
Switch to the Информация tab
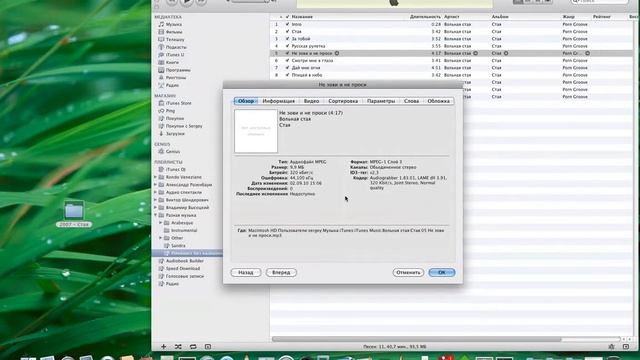coord(278,101)
